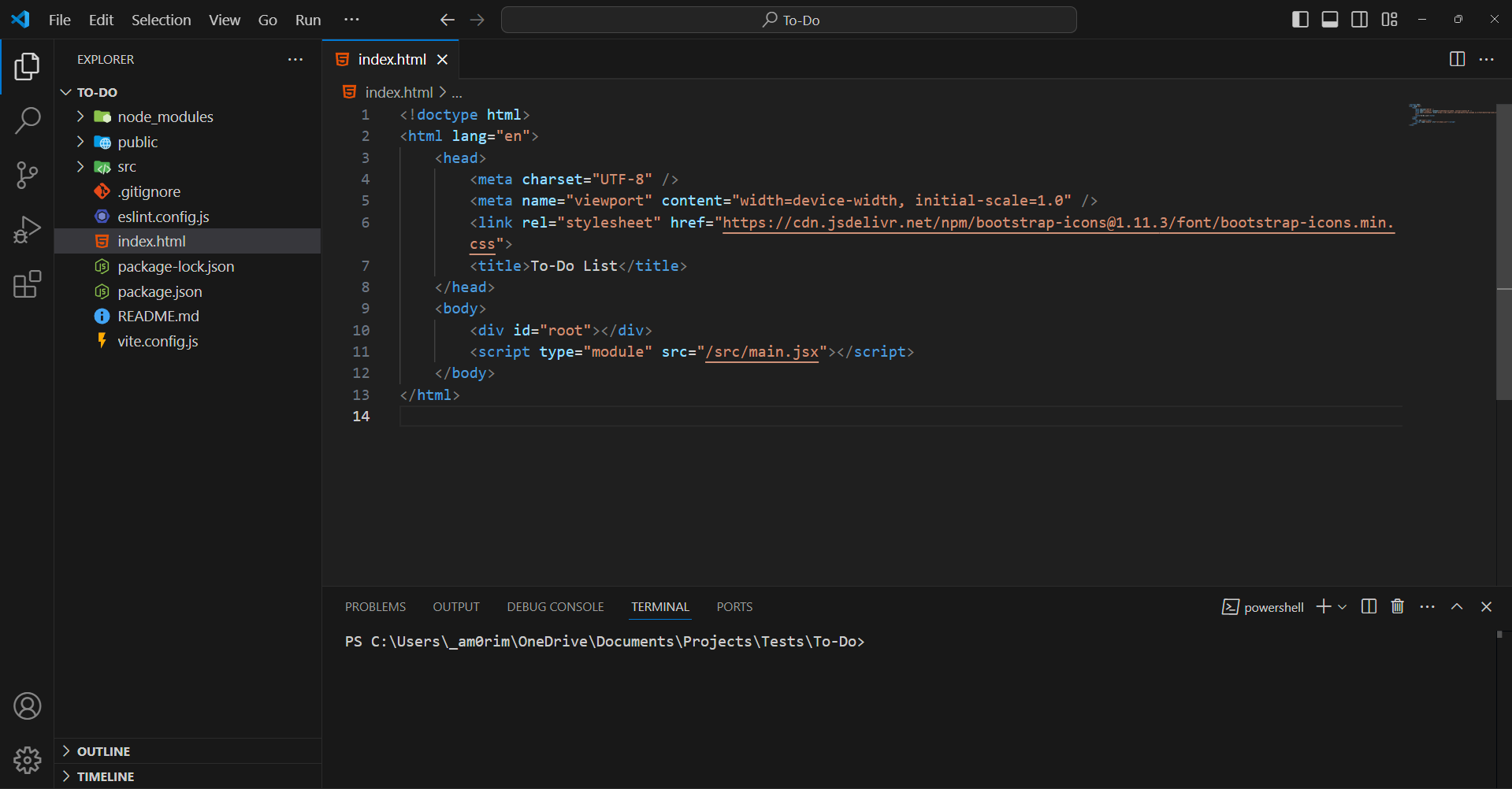Open the File menu

tap(60, 20)
